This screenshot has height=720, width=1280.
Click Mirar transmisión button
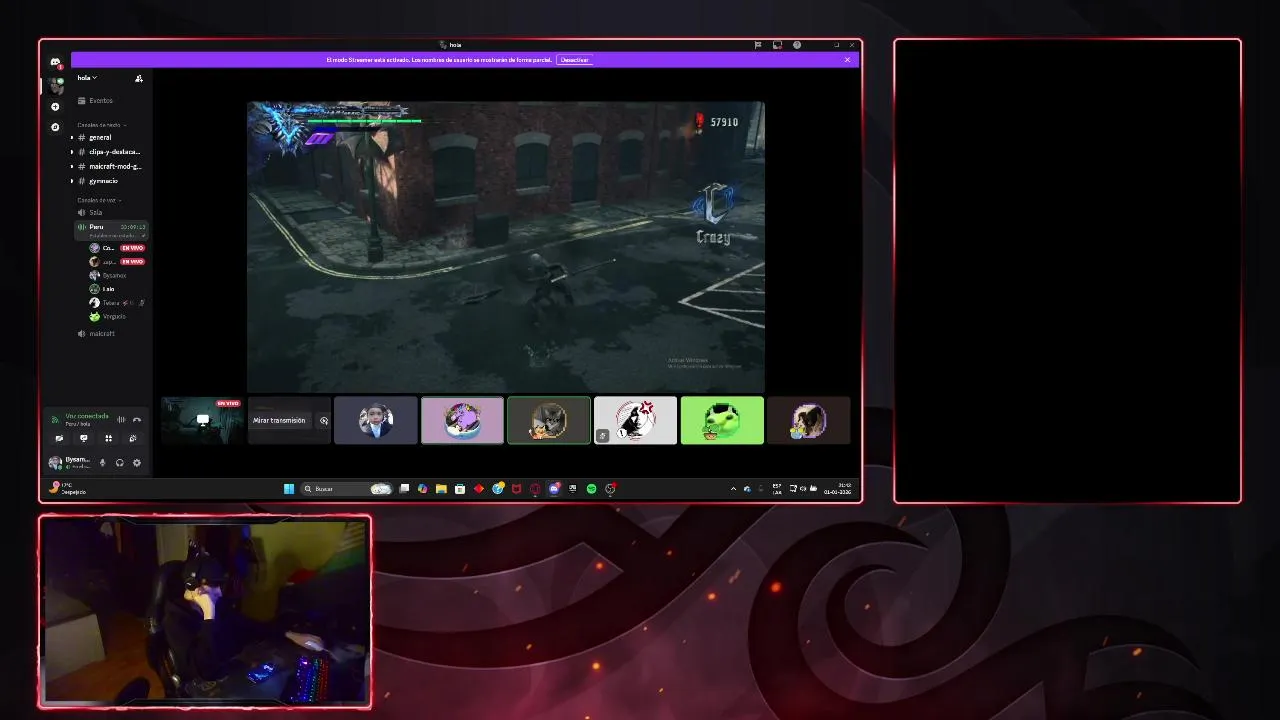click(x=279, y=421)
